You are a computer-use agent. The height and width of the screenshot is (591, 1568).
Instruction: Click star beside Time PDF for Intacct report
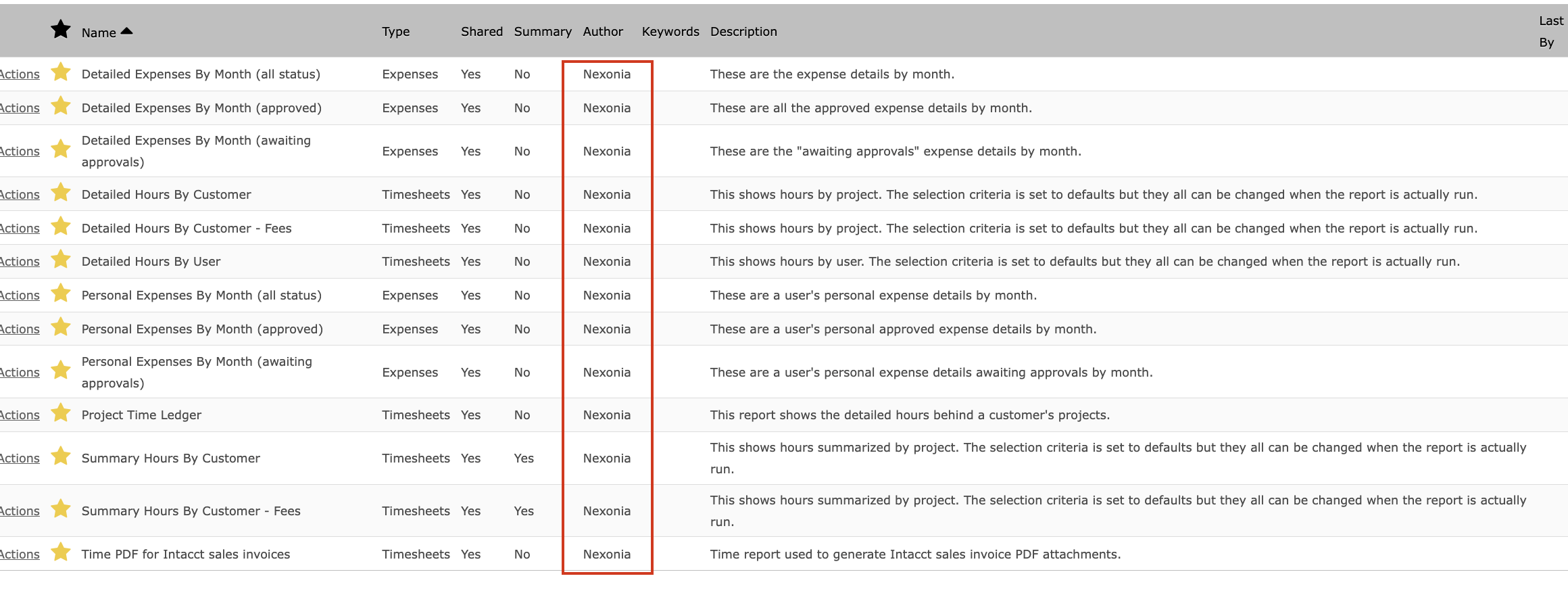click(x=61, y=552)
